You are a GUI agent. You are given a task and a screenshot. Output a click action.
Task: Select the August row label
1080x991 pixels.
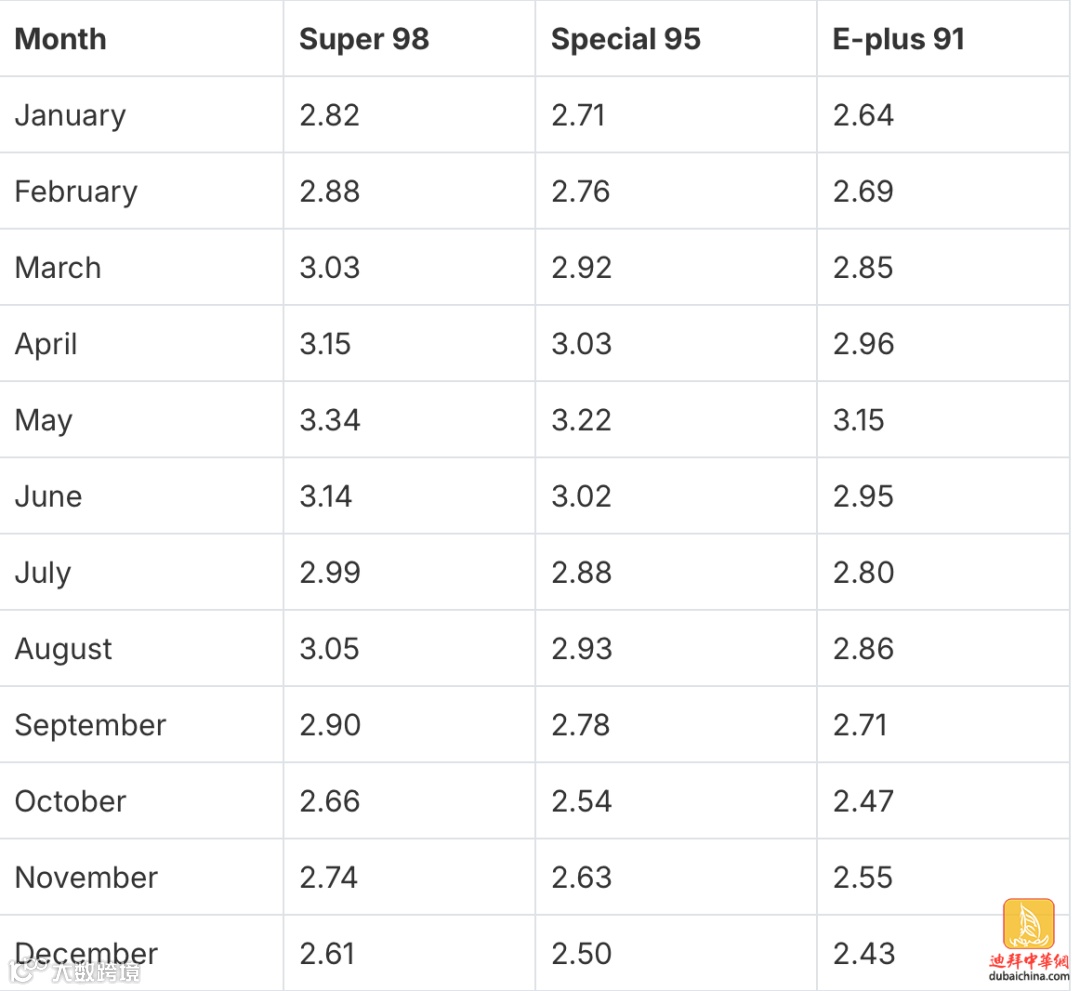63,649
